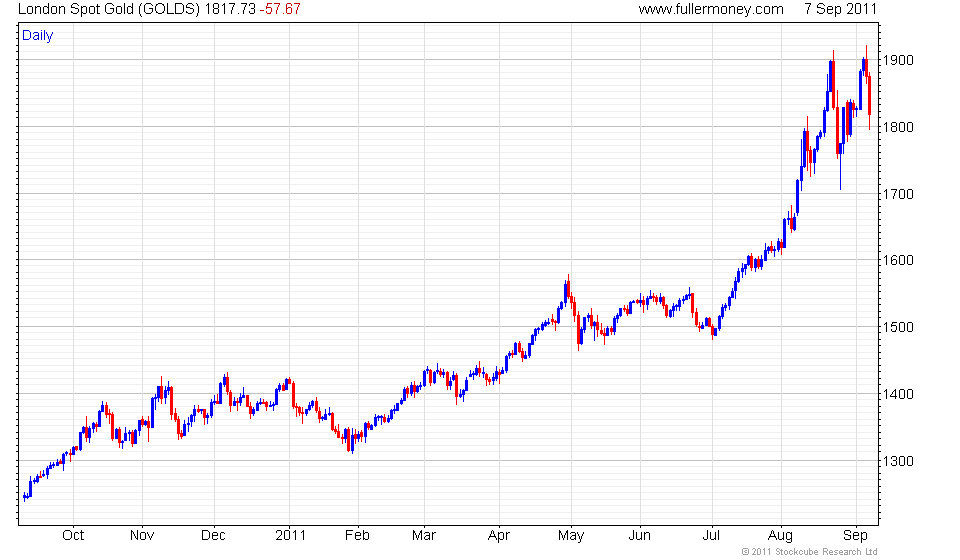Click the 1800 price axis label

898,127
